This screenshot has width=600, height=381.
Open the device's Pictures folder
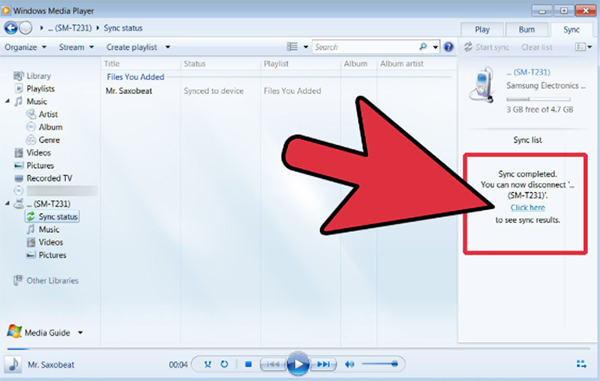click(46, 255)
